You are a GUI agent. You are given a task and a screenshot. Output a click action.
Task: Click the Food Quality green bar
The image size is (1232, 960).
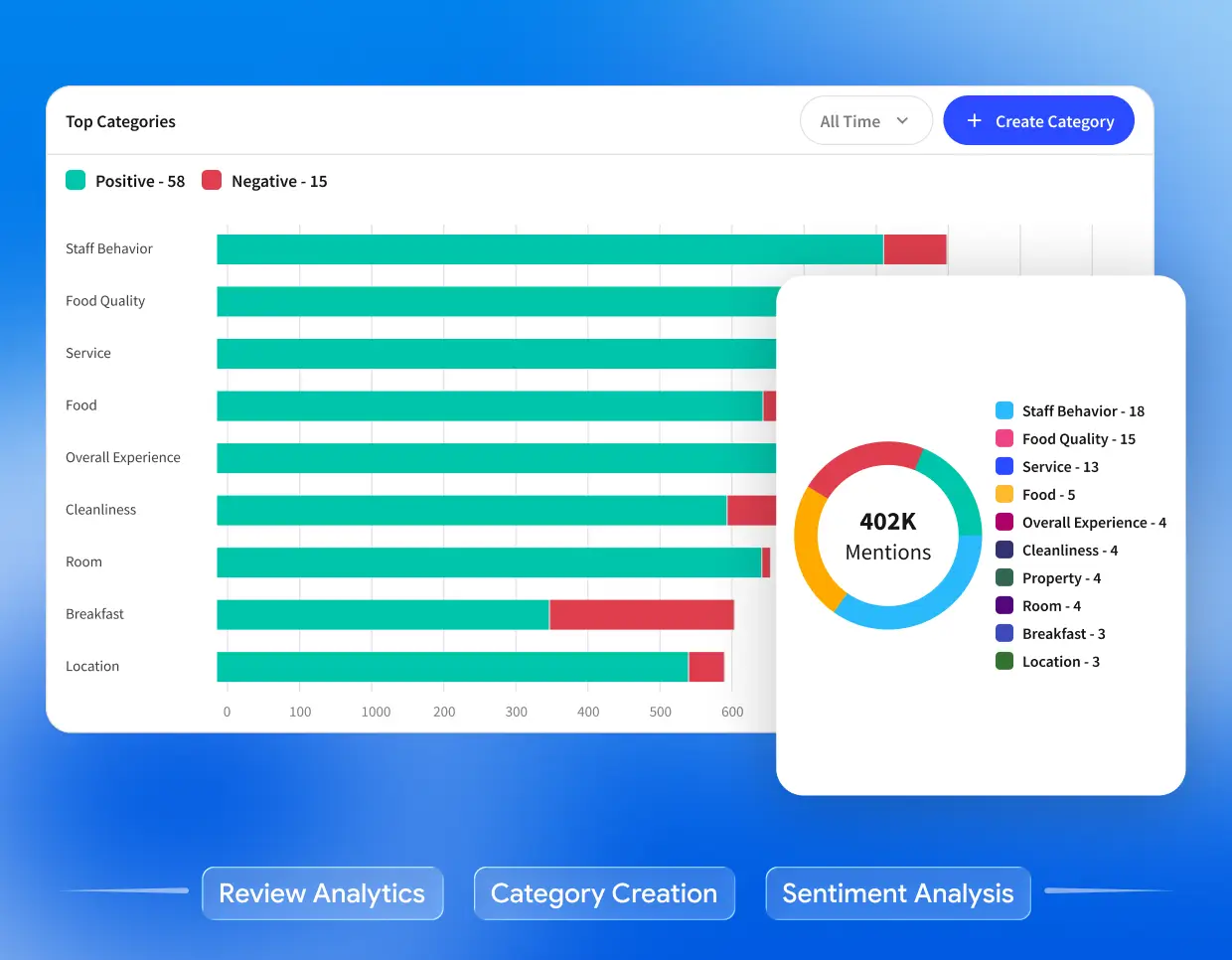497,301
